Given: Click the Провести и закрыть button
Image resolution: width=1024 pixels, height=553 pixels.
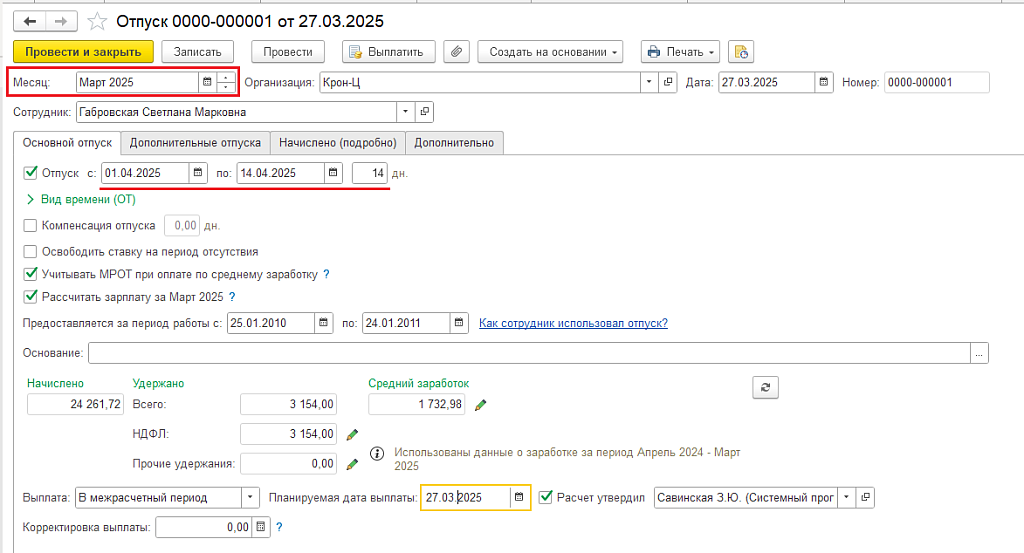Looking at the screenshot, I should tap(83, 51).
